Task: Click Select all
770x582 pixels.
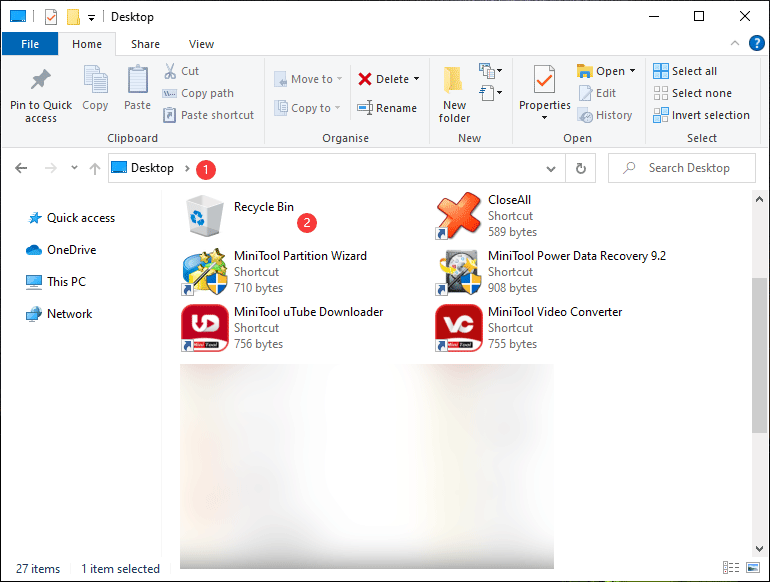Action: point(685,71)
